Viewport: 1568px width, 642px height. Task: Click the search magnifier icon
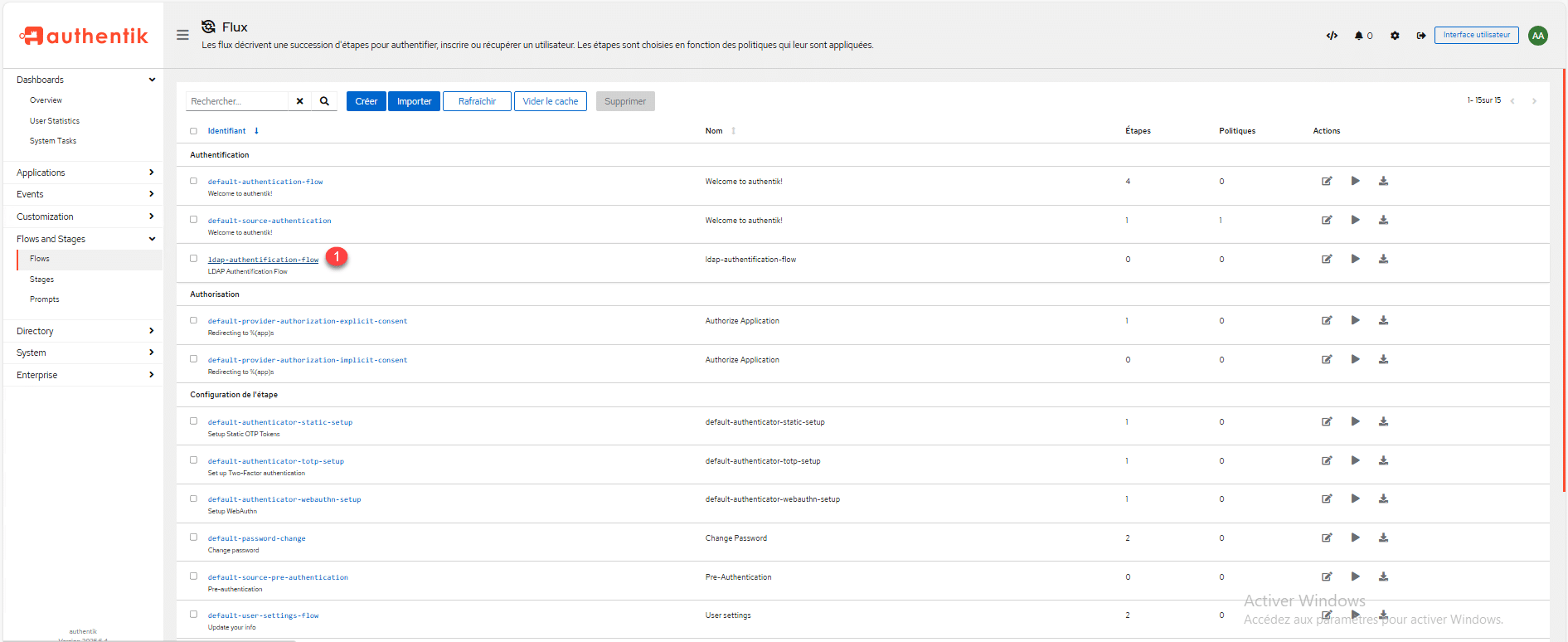tap(324, 101)
